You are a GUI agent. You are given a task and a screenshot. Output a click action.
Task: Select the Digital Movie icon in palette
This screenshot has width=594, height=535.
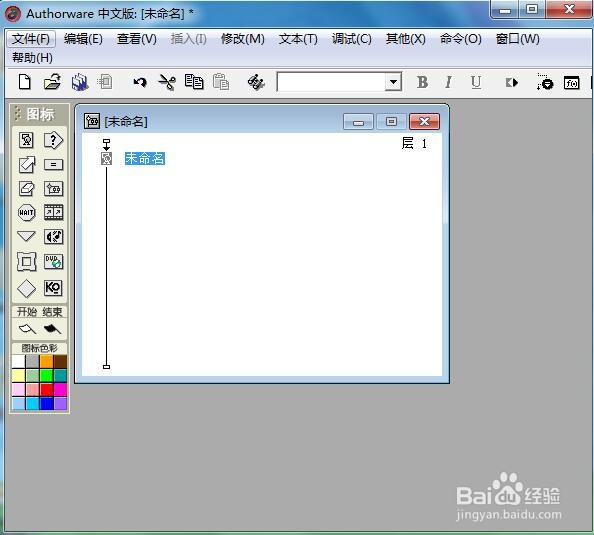(x=53, y=212)
